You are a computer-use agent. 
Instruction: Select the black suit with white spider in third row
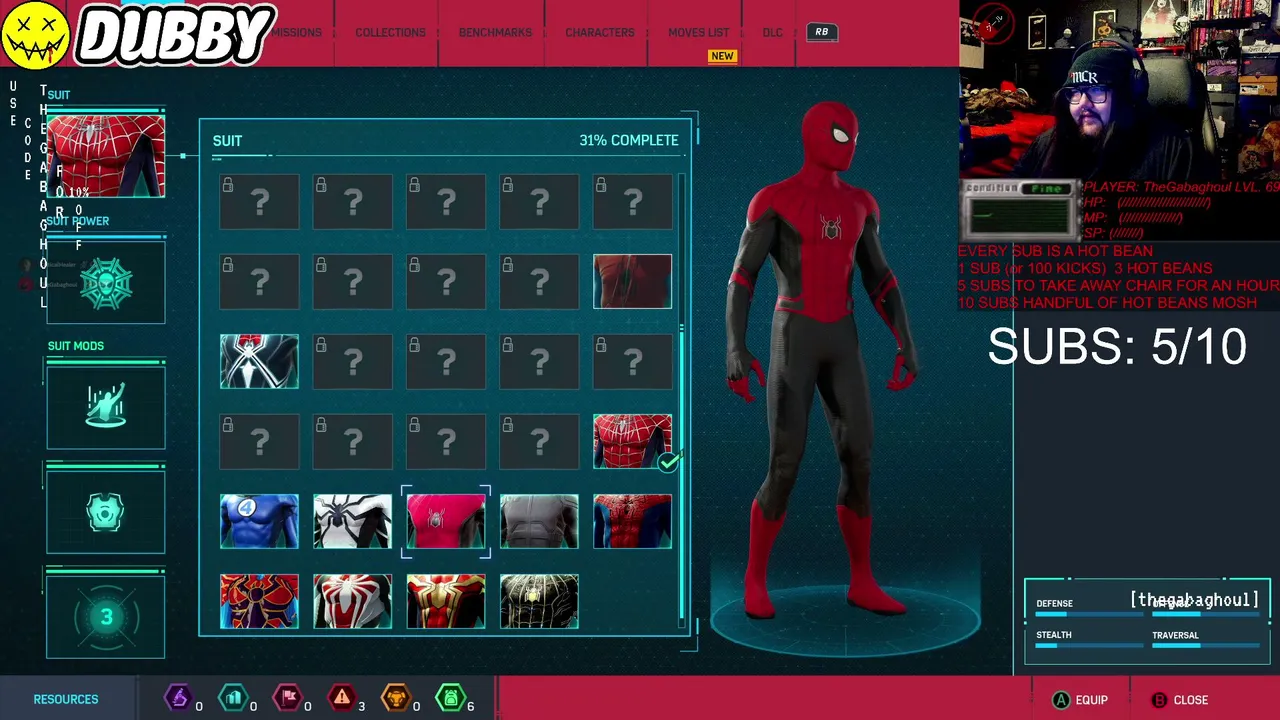[x=259, y=361]
